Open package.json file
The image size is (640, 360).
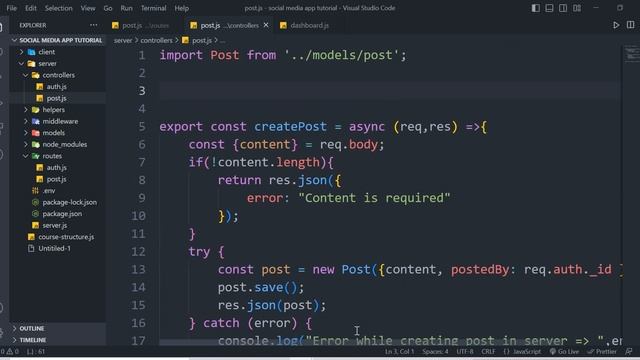pos(57,214)
